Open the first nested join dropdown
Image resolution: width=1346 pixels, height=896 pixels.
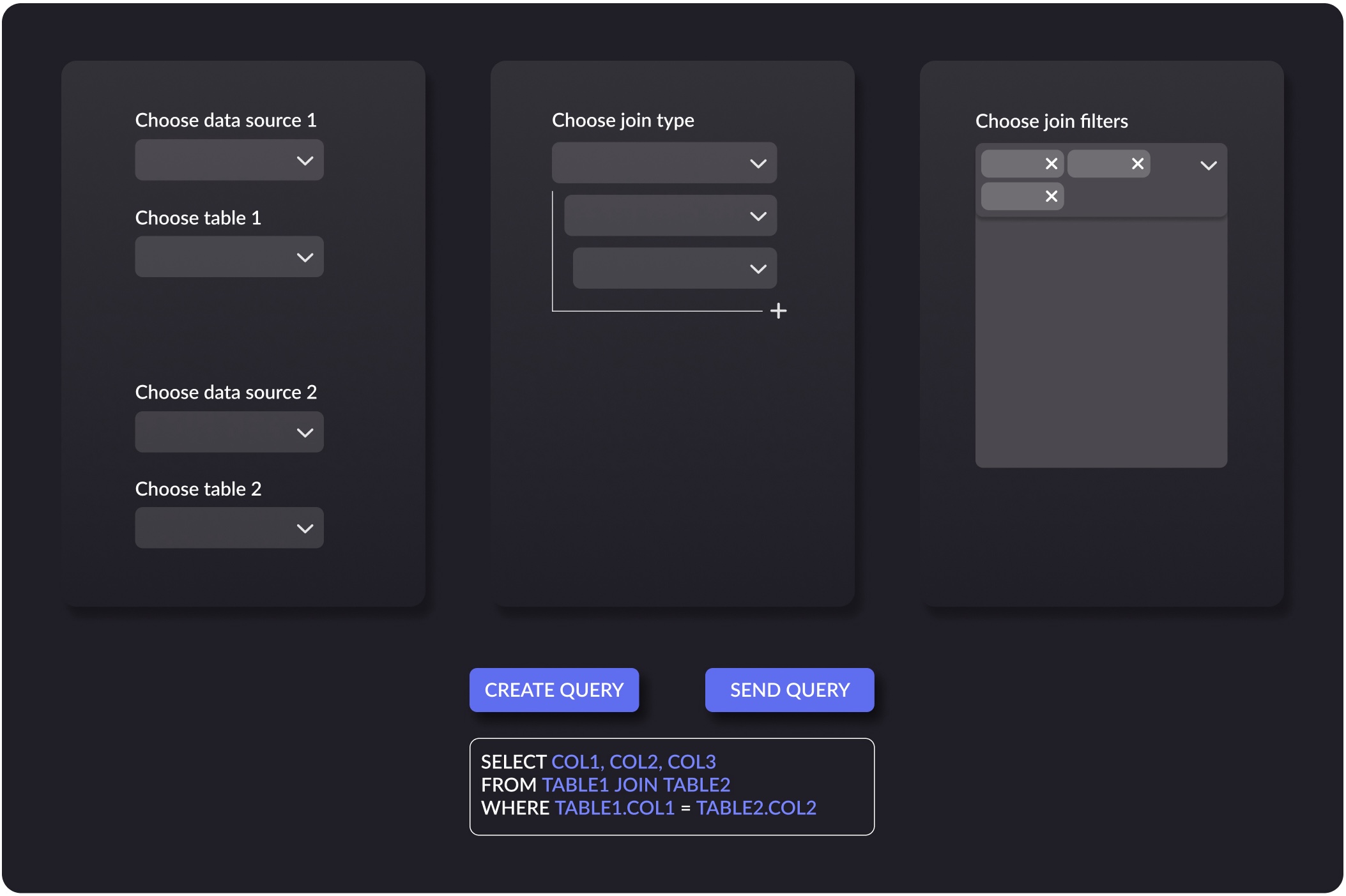point(670,216)
